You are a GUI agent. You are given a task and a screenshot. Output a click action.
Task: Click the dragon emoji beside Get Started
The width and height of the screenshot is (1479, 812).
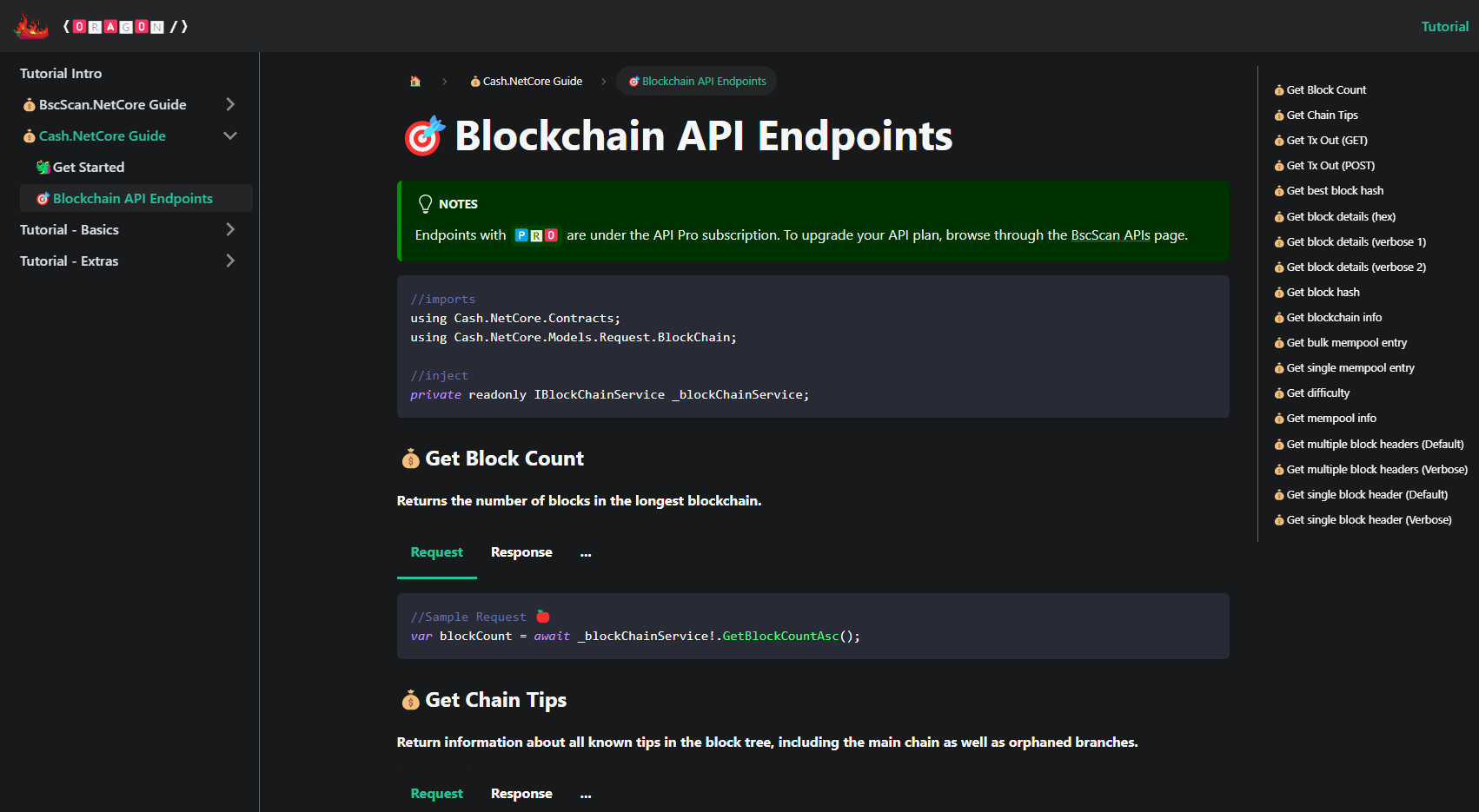43,168
